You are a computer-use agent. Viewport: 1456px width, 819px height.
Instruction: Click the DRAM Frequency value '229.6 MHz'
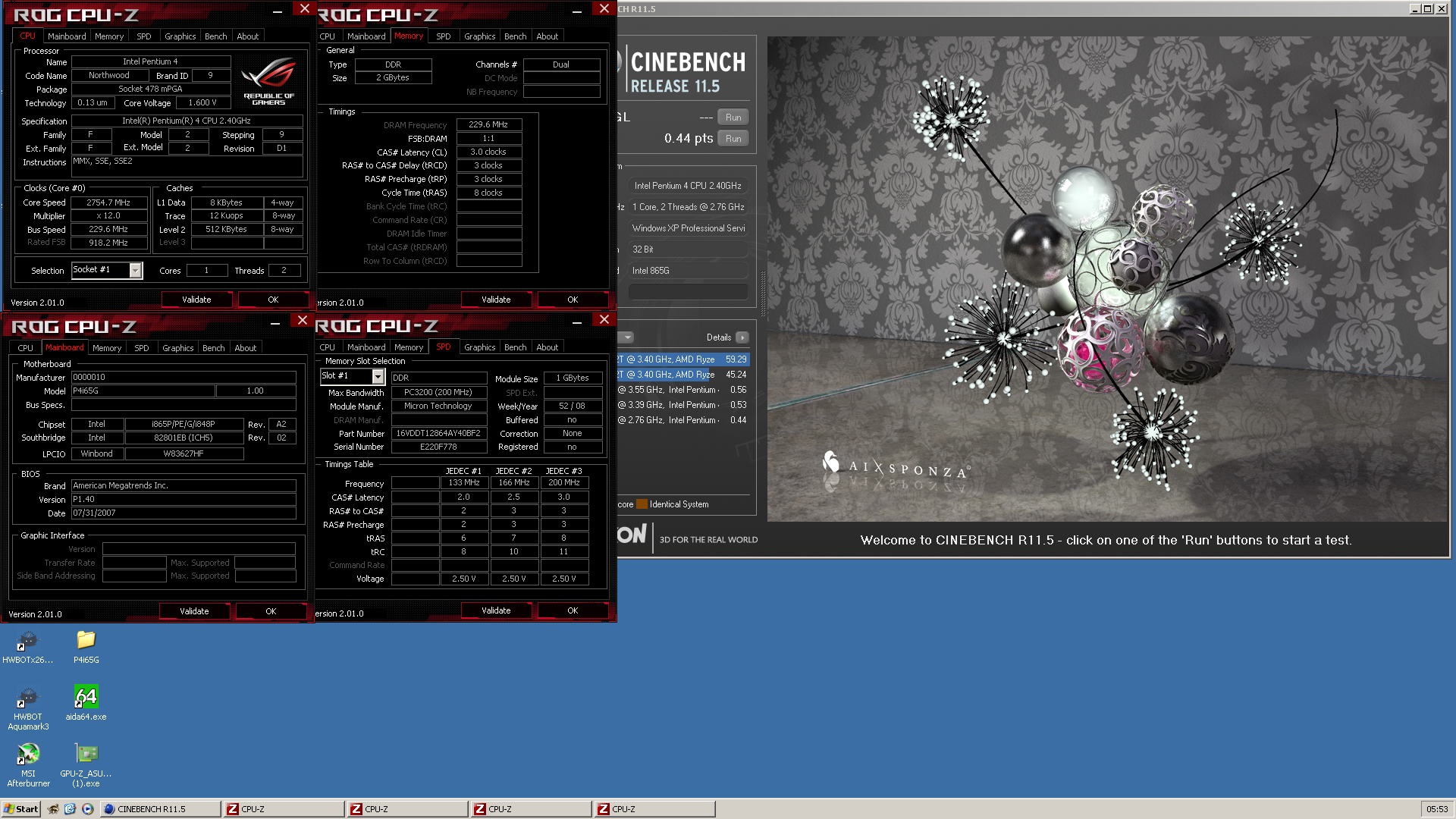[488, 124]
